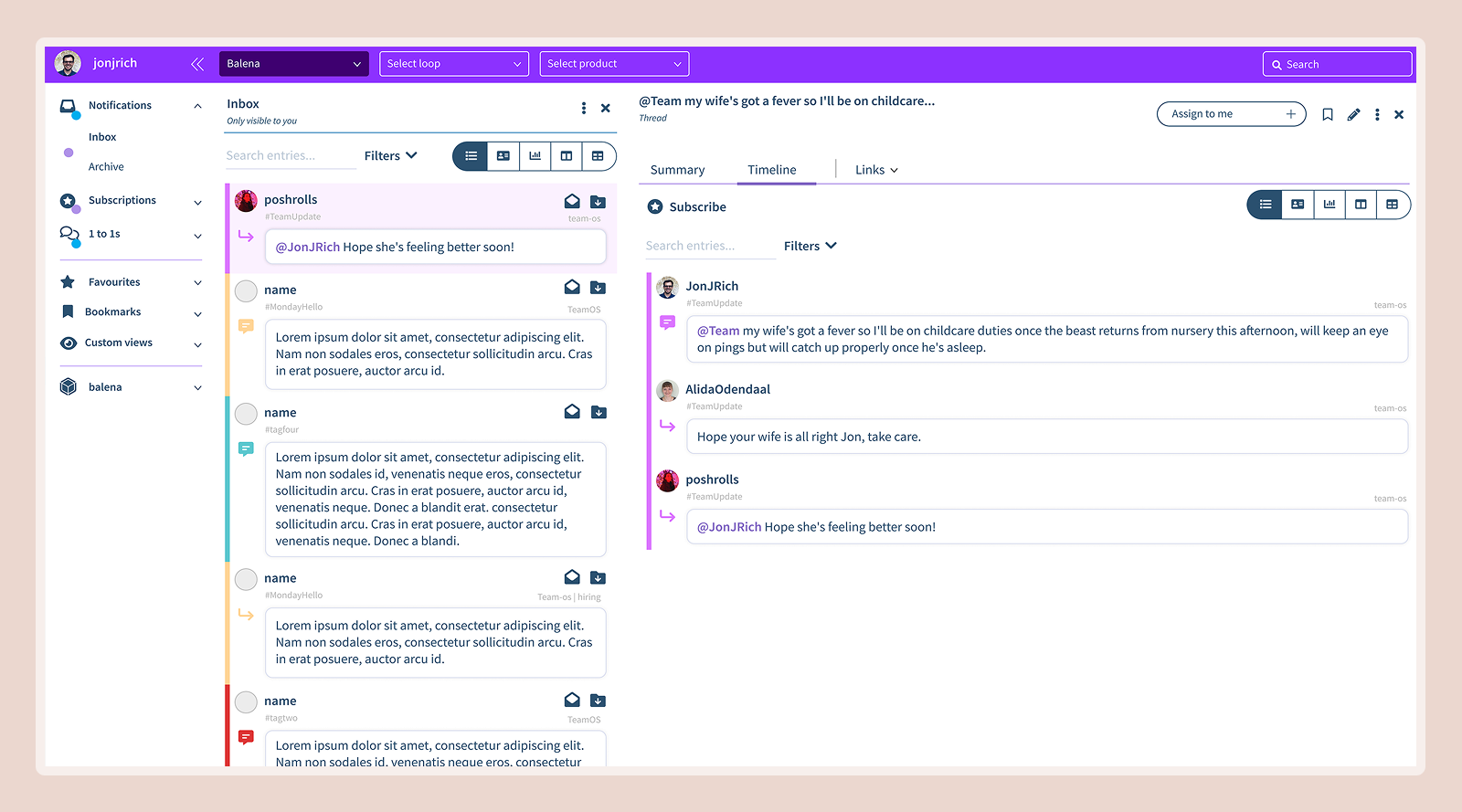Expand 1 to 1s section

pos(197,236)
